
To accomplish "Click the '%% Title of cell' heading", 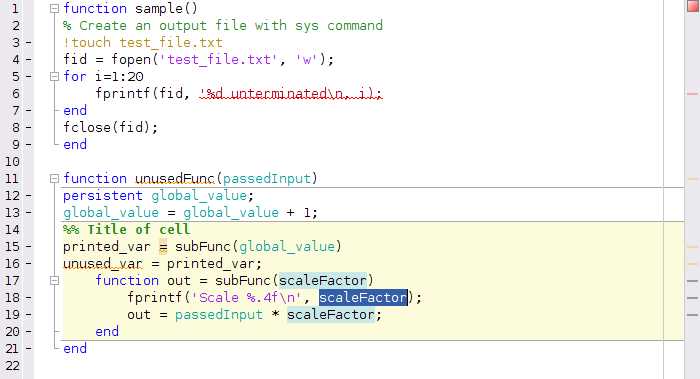I will [x=127, y=229].
